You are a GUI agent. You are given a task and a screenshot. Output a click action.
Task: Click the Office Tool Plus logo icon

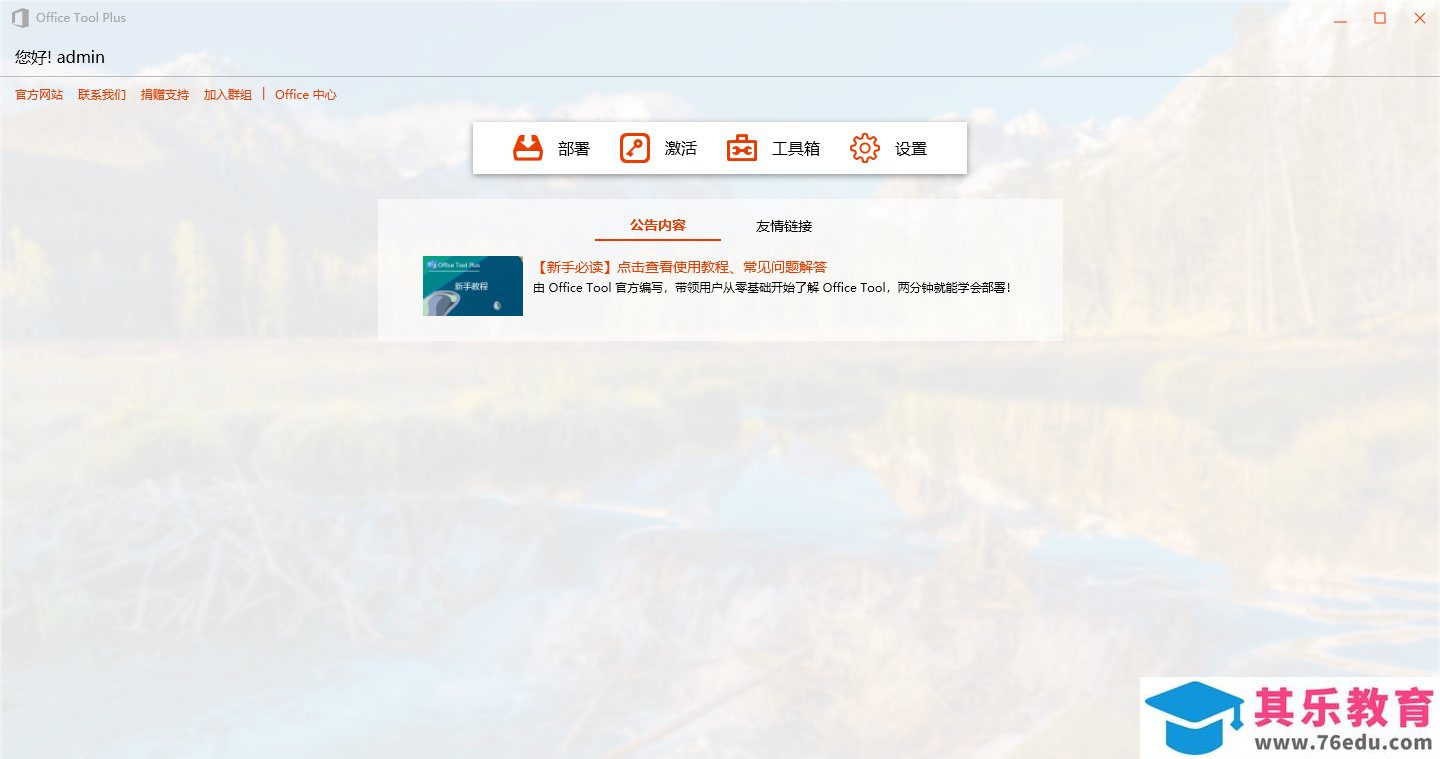coord(20,18)
